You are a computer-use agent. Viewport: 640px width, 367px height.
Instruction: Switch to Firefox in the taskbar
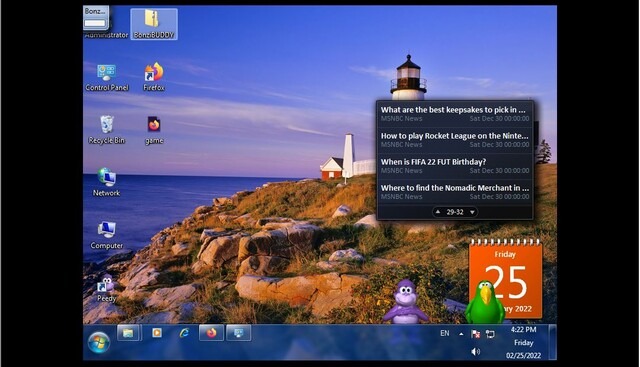click(x=211, y=333)
